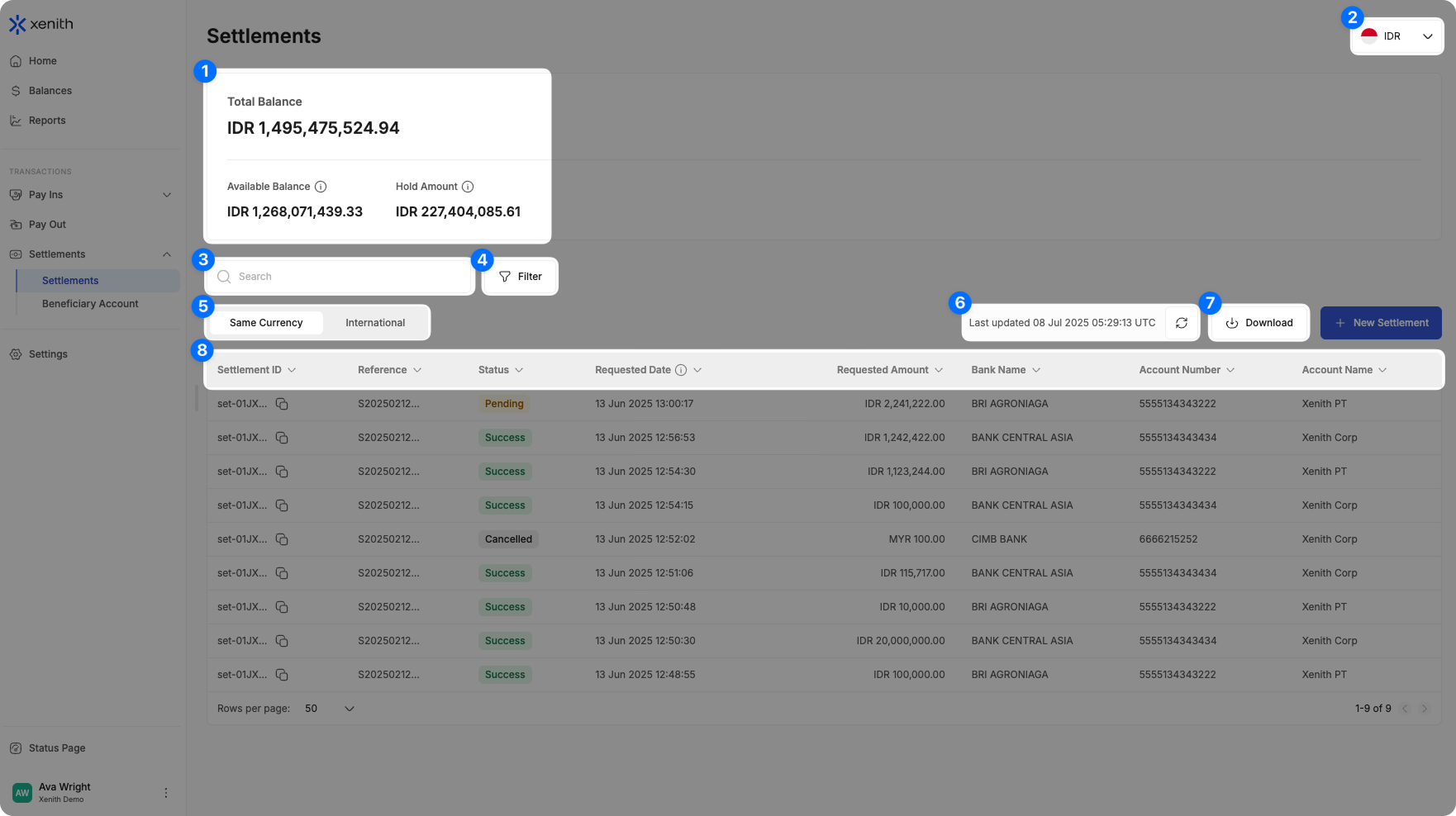Create a New Settlement
The height and width of the screenshot is (816, 1456).
[1381, 323]
